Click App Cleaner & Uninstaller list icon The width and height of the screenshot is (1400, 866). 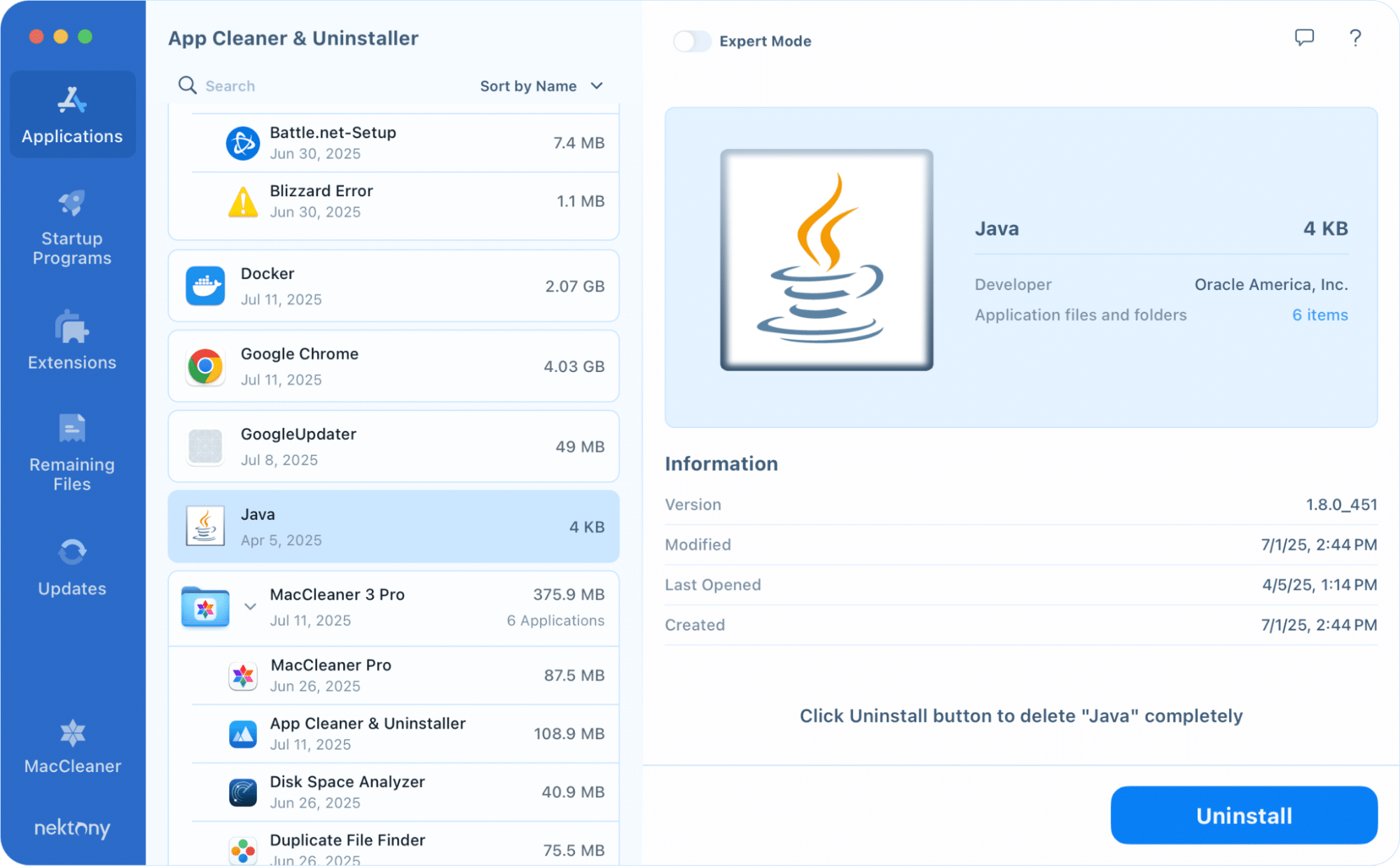[x=243, y=734]
